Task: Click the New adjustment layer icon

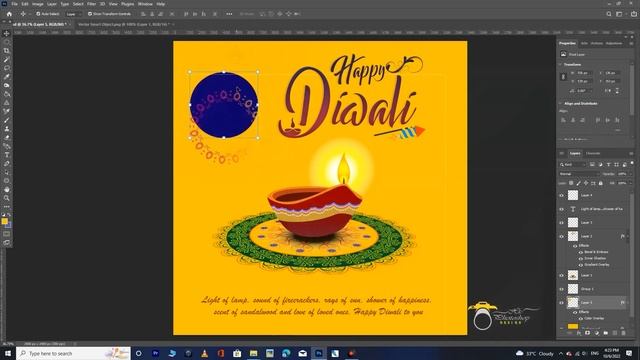Action: coord(596,333)
